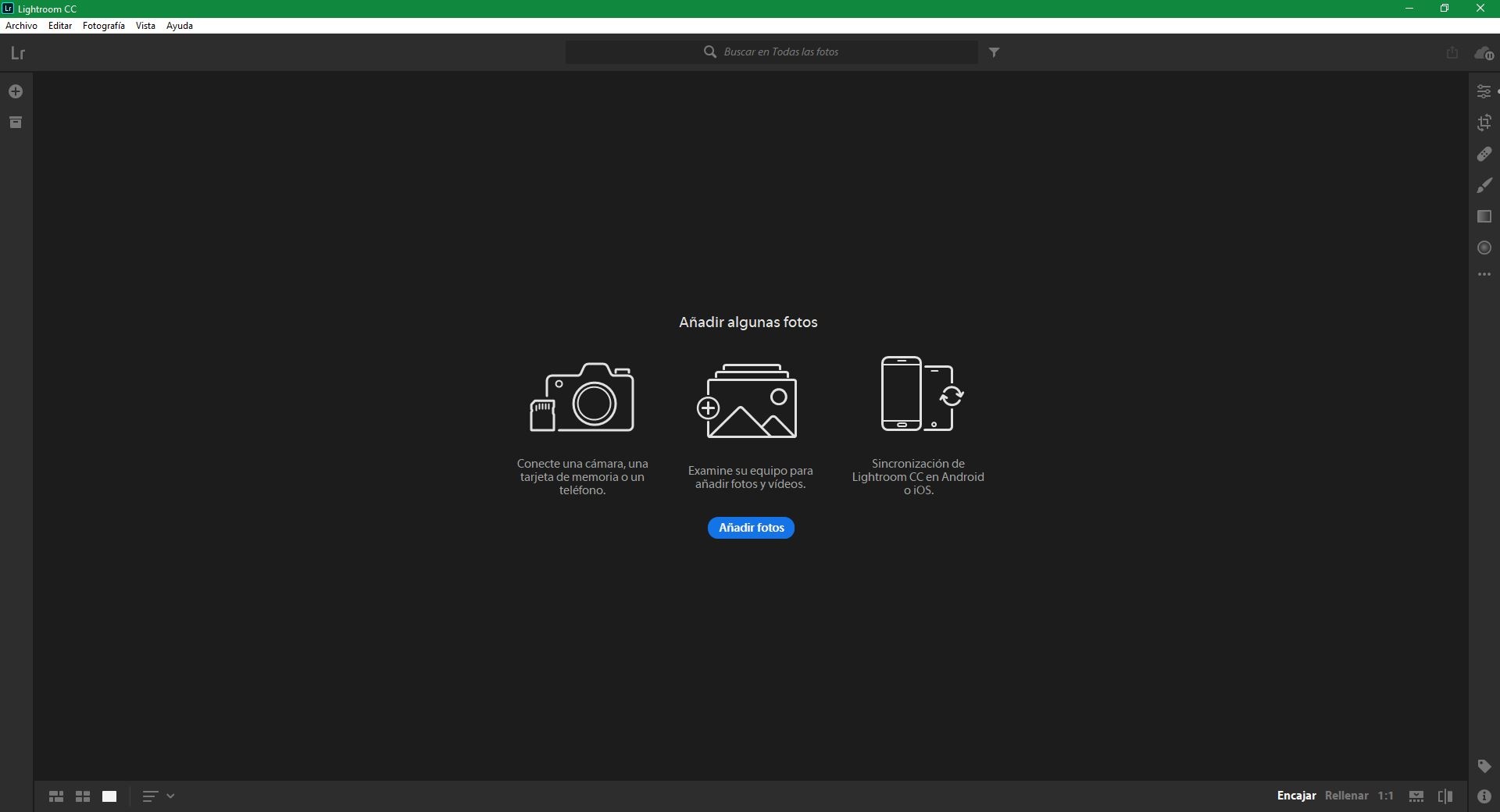Open the sort order dropdown

[x=158, y=796]
